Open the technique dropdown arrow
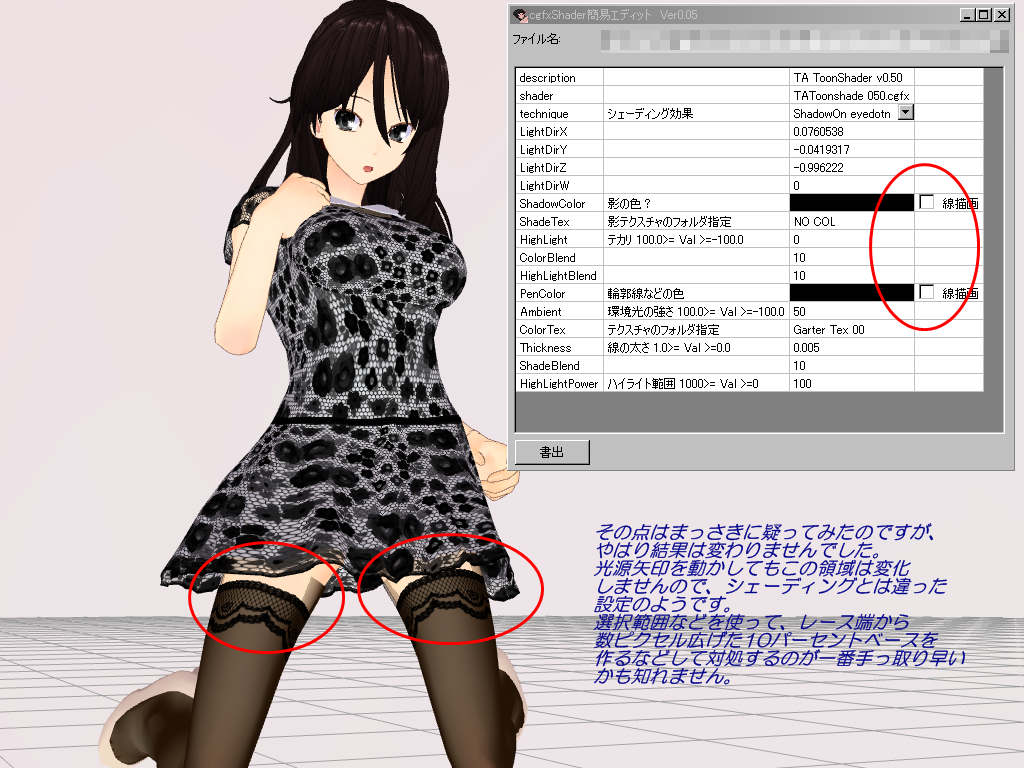 (906, 113)
